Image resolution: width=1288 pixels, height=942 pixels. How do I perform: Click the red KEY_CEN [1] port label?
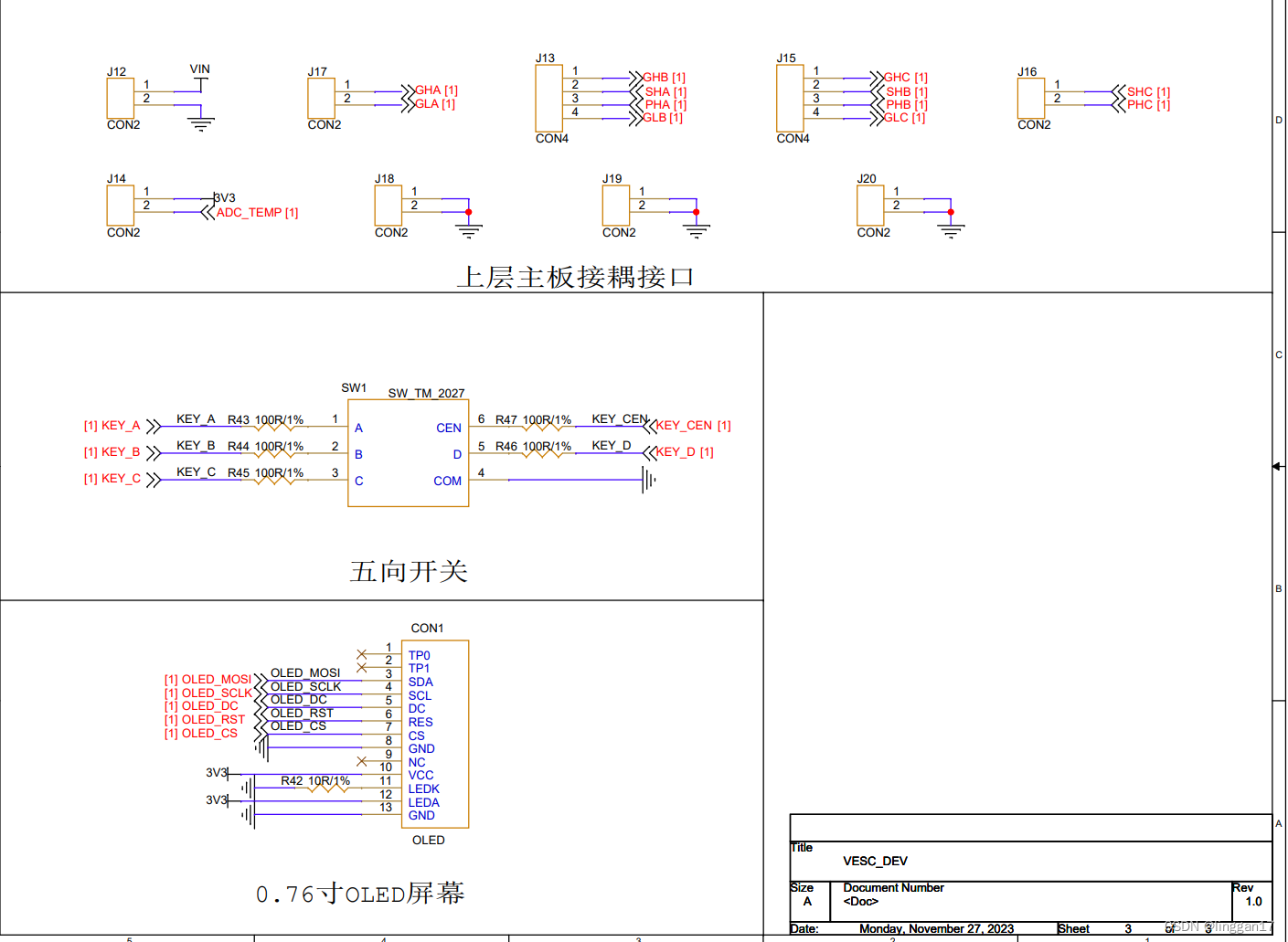point(693,426)
